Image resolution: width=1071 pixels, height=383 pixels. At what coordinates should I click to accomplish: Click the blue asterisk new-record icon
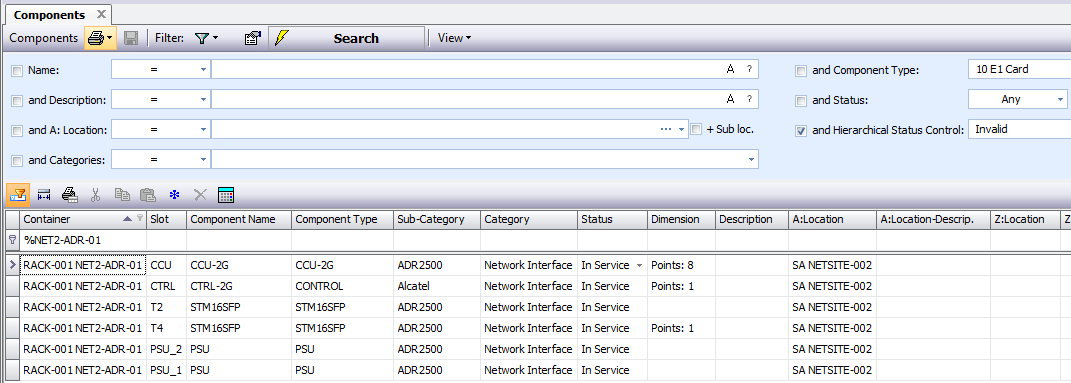(174, 195)
